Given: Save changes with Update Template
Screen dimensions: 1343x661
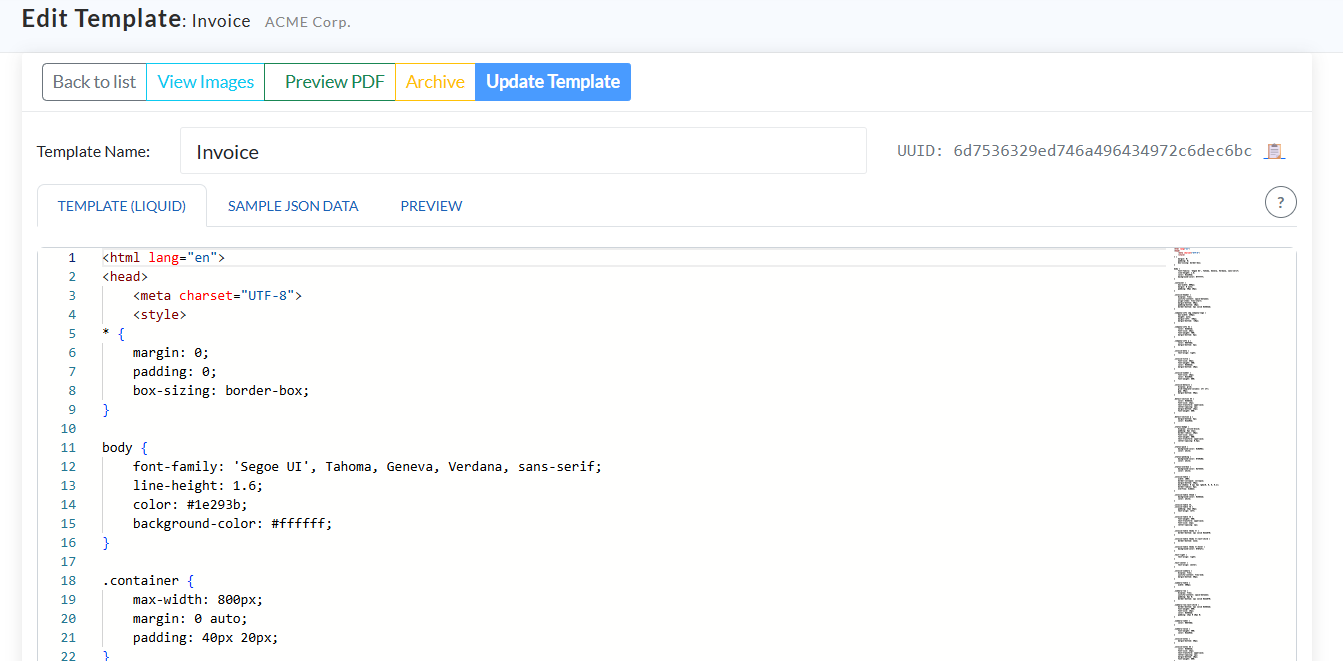Looking at the screenshot, I should coord(553,82).
